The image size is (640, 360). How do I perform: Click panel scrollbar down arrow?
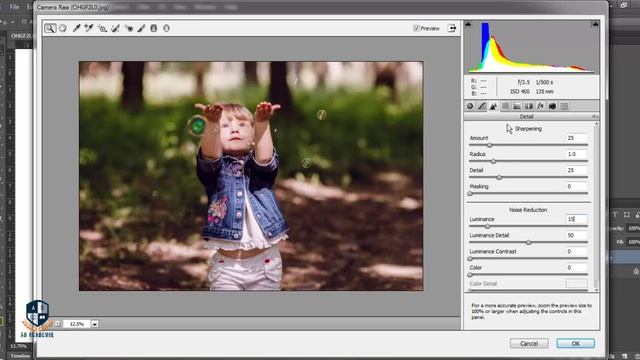coord(596,289)
